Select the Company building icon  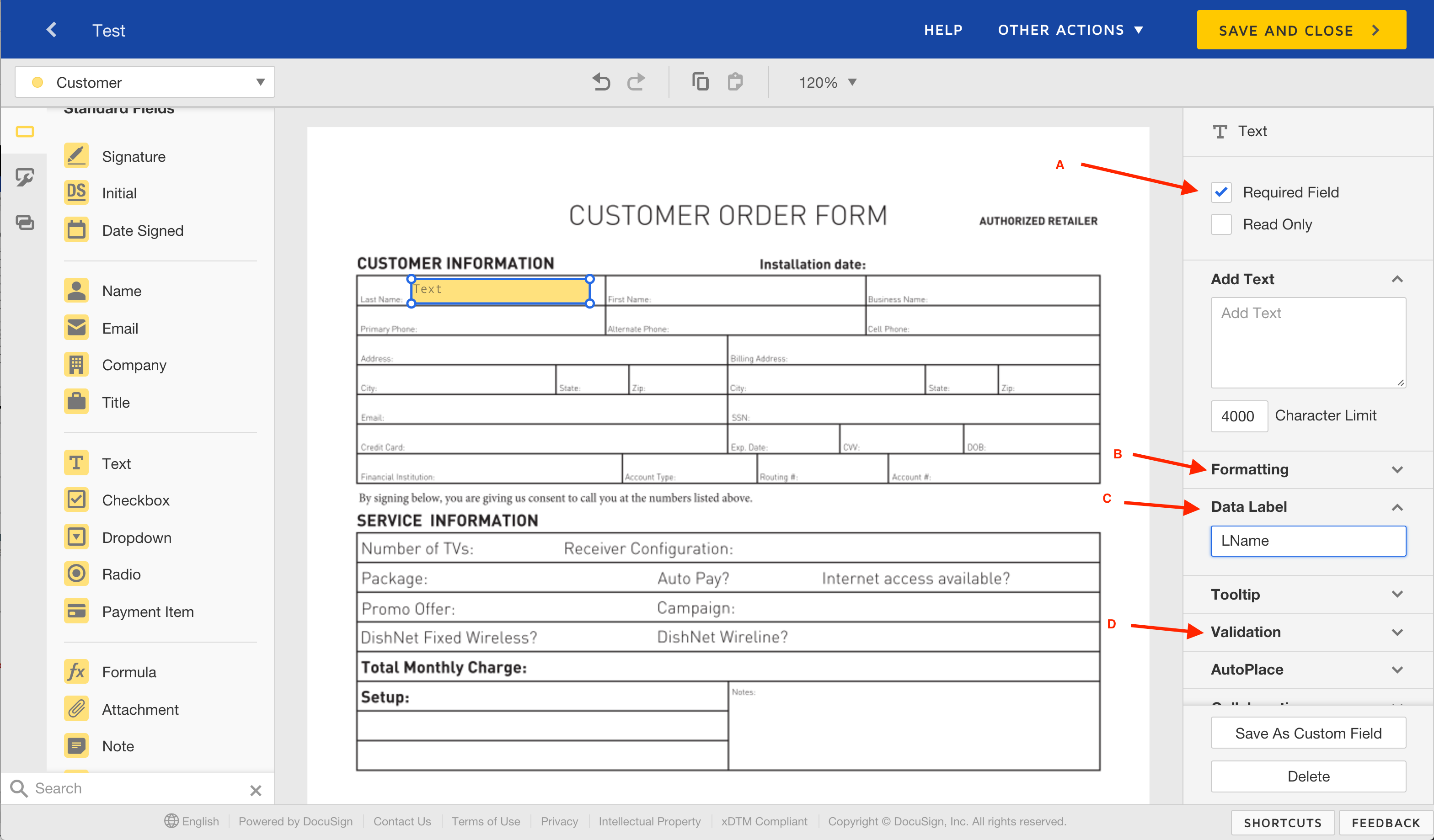[76, 365]
